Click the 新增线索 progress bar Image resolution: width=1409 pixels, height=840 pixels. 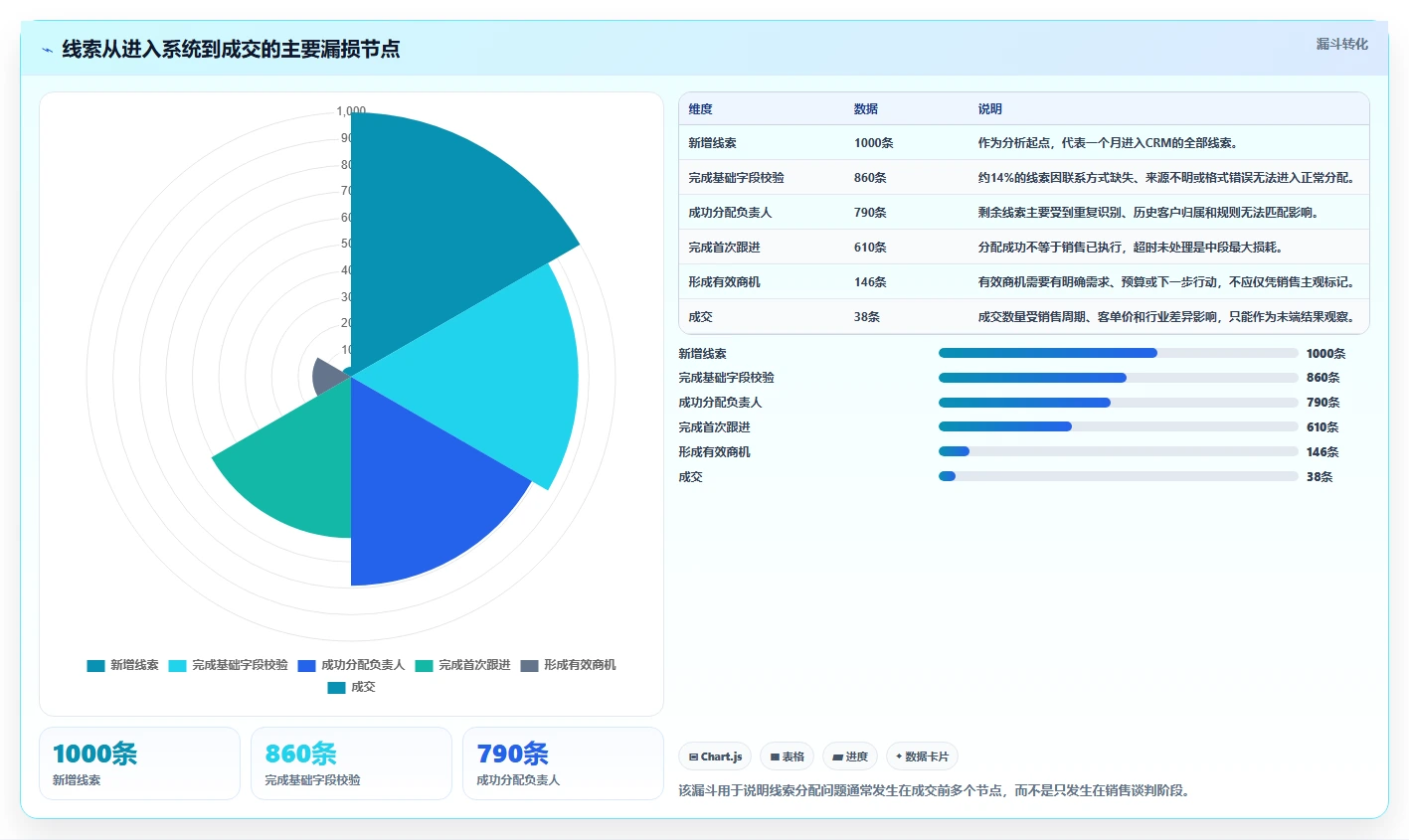[1119, 353]
